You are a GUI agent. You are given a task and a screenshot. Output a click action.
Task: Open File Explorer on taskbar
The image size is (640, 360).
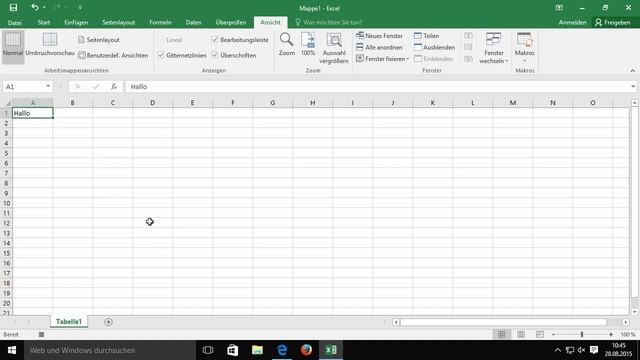[257, 350]
